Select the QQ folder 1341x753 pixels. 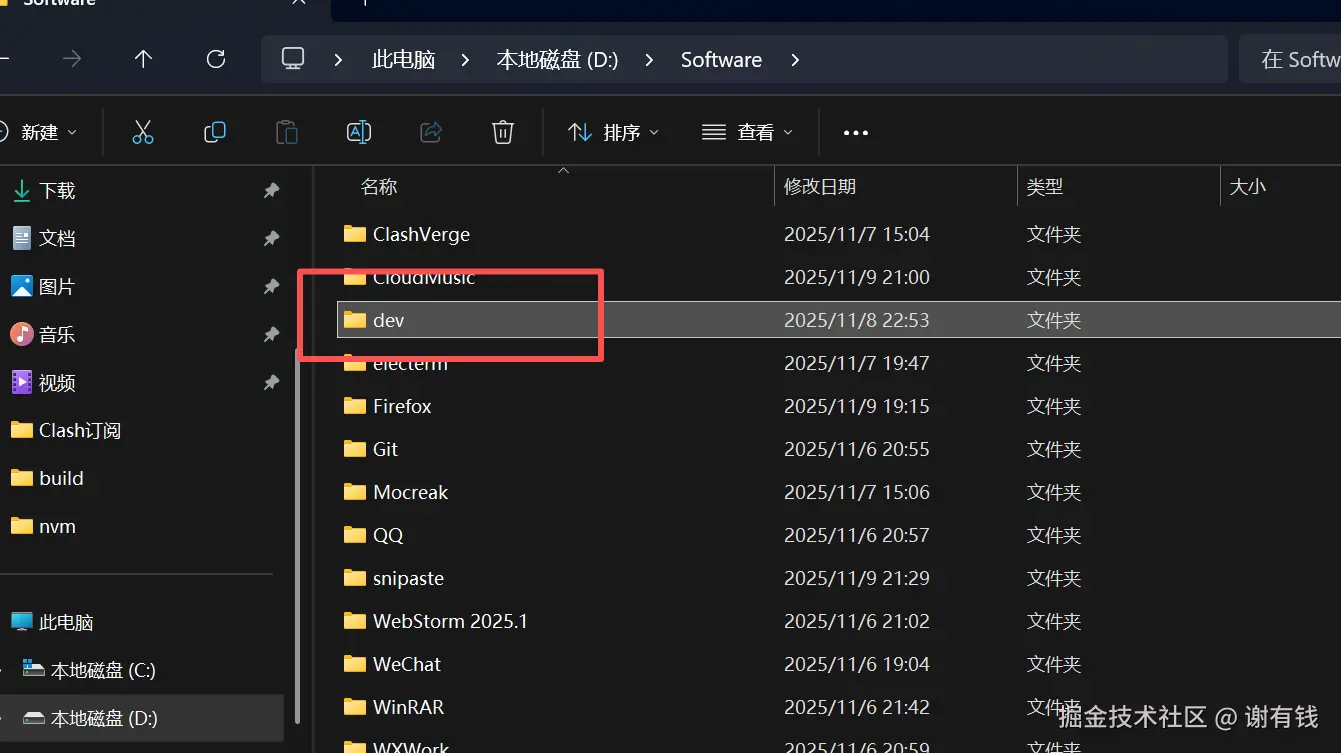point(388,535)
